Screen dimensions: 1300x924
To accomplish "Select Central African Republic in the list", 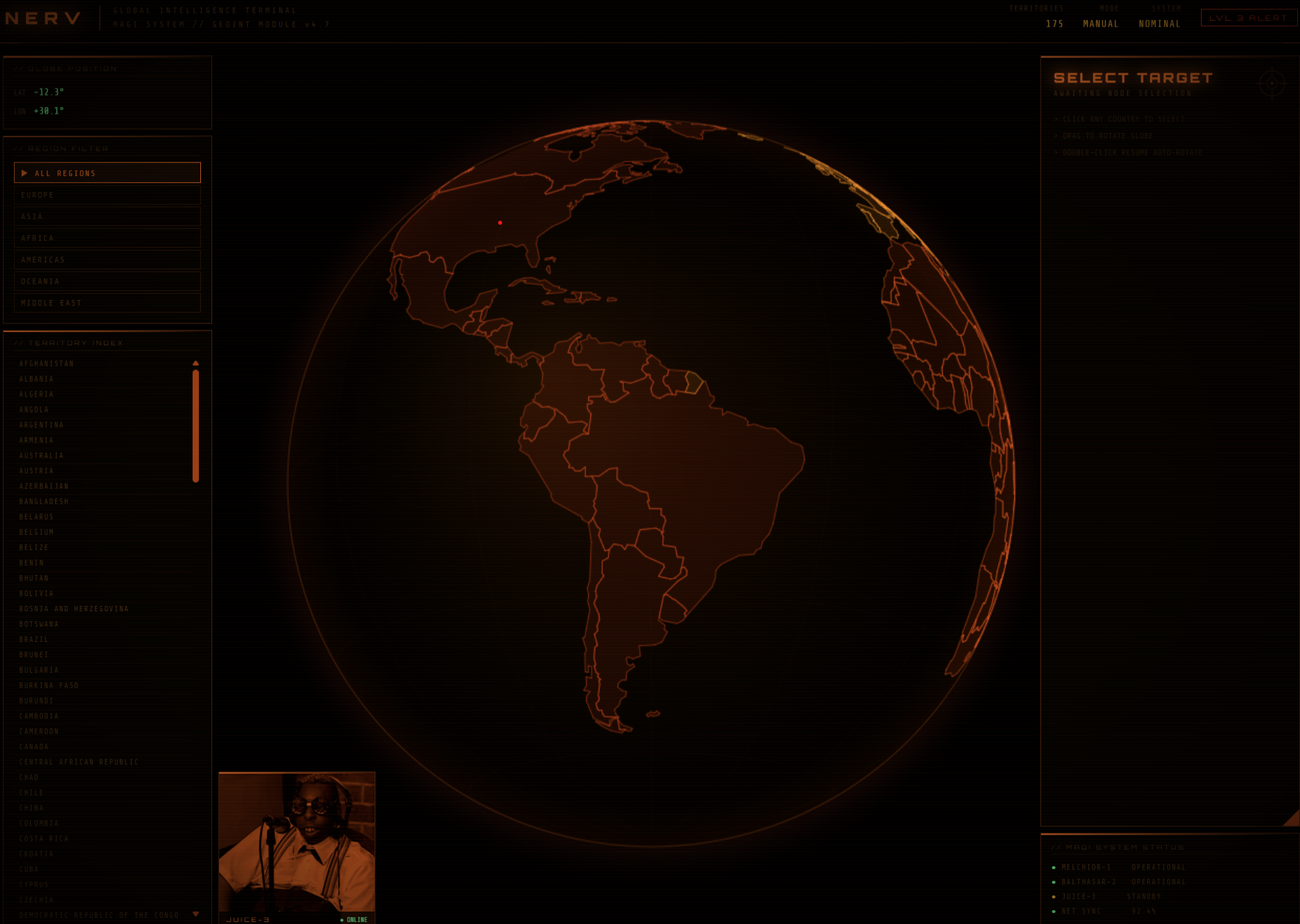I will pos(102,763).
